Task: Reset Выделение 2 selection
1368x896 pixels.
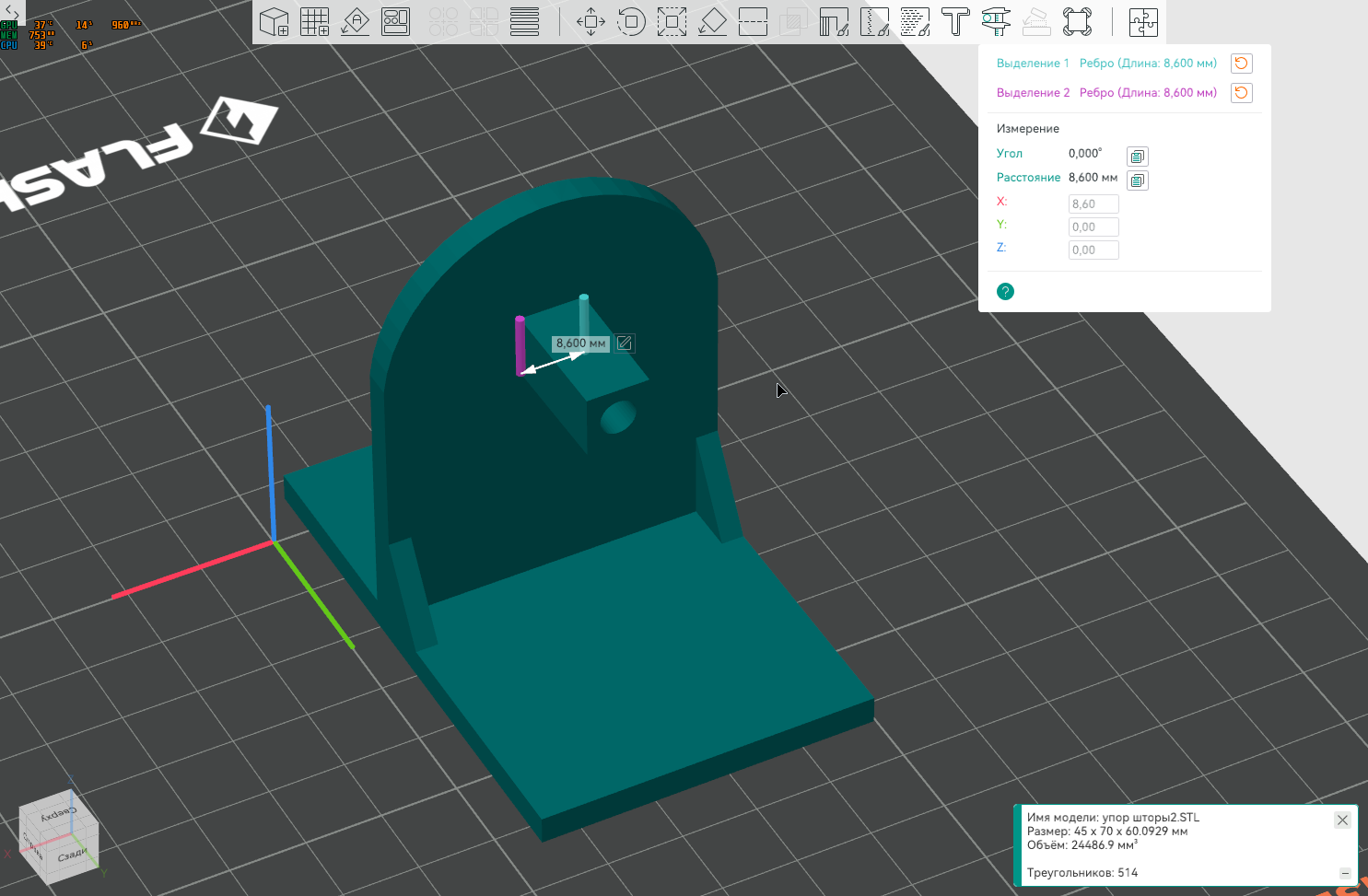Action: [x=1242, y=93]
